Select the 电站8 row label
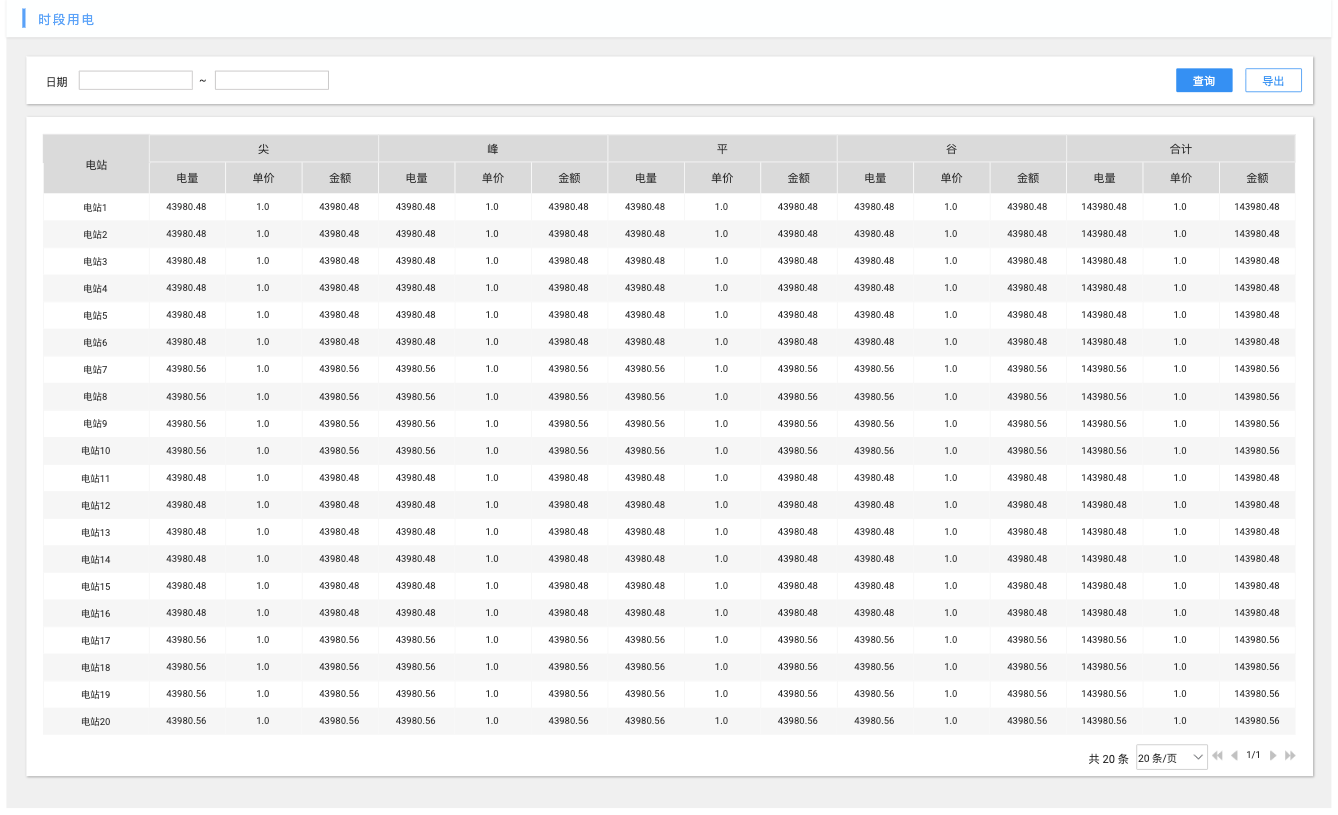This screenshot has height=815, width=1338. tap(95, 398)
